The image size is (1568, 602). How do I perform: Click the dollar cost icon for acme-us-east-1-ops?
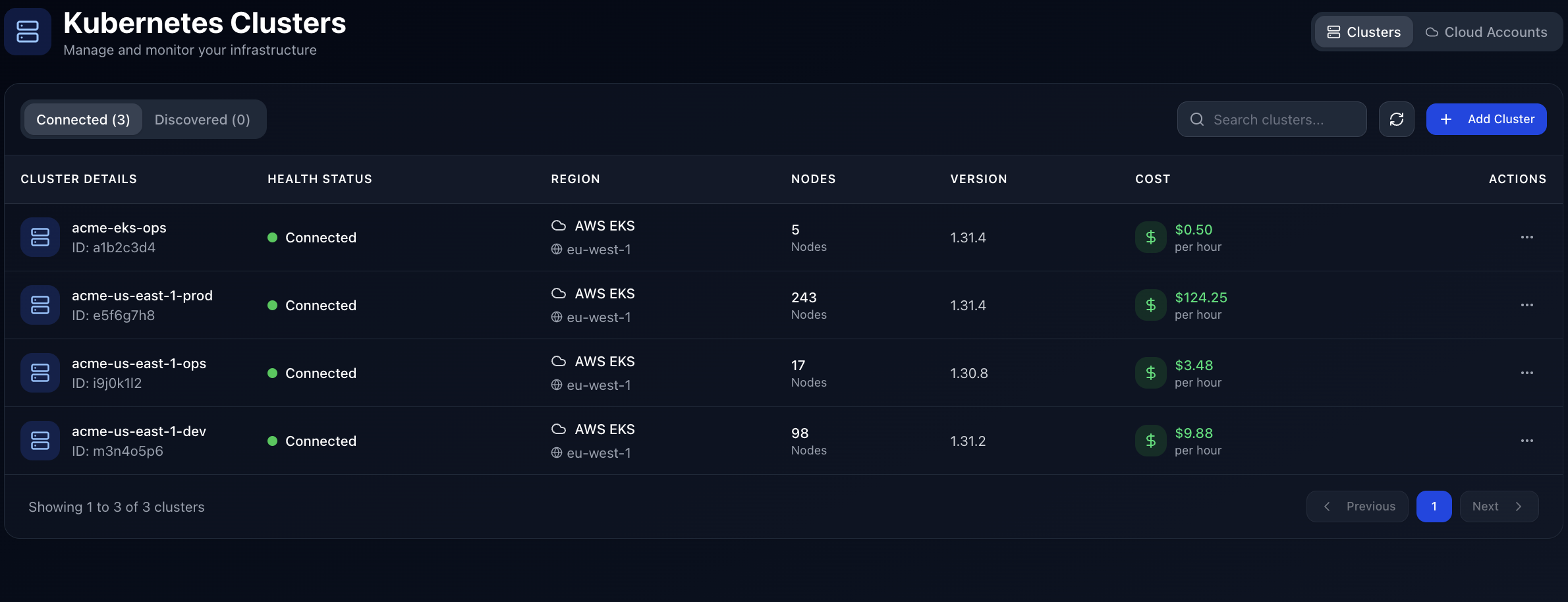coord(1150,373)
